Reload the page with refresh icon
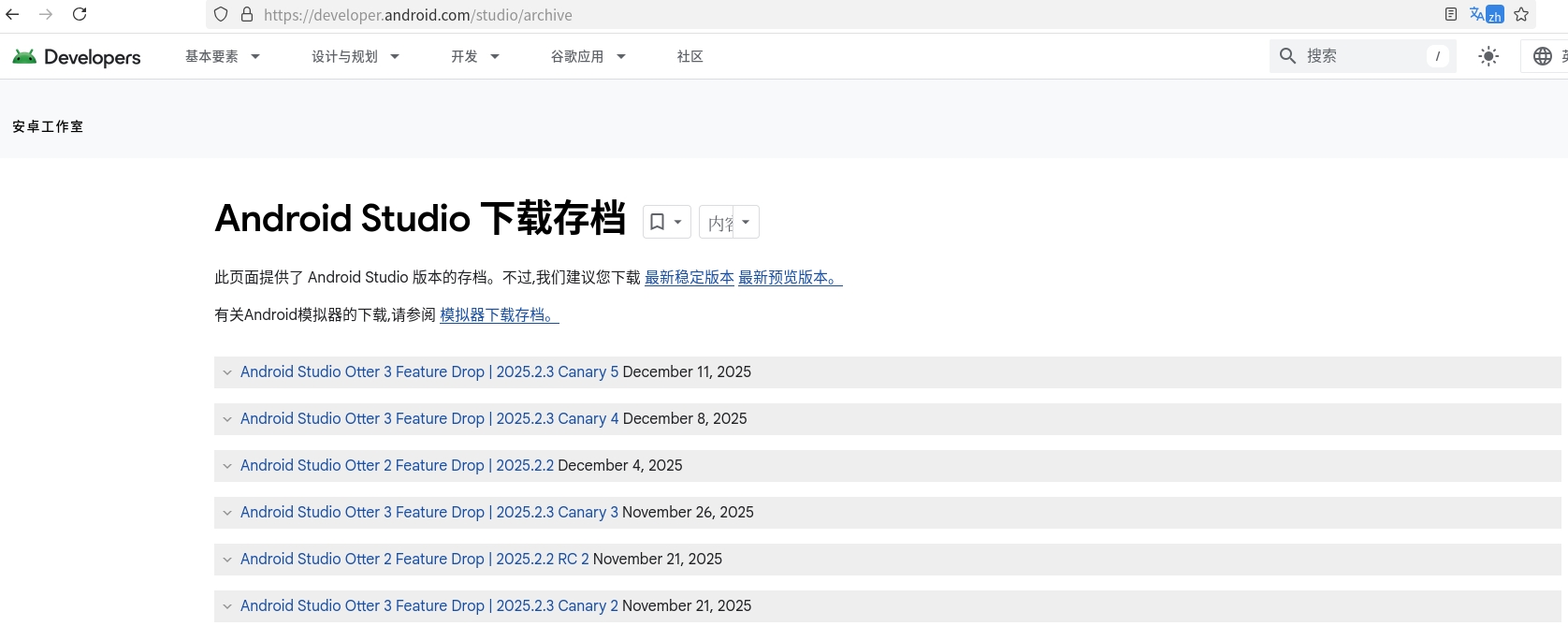 (80, 14)
